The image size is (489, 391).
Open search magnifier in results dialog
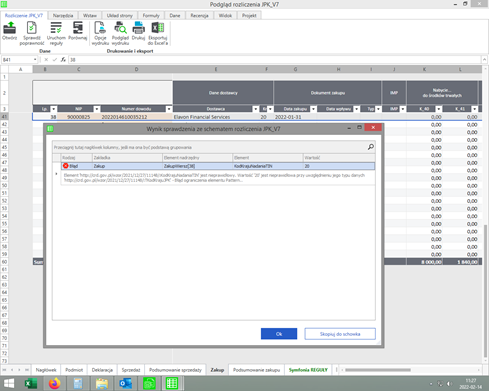tap(370, 147)
